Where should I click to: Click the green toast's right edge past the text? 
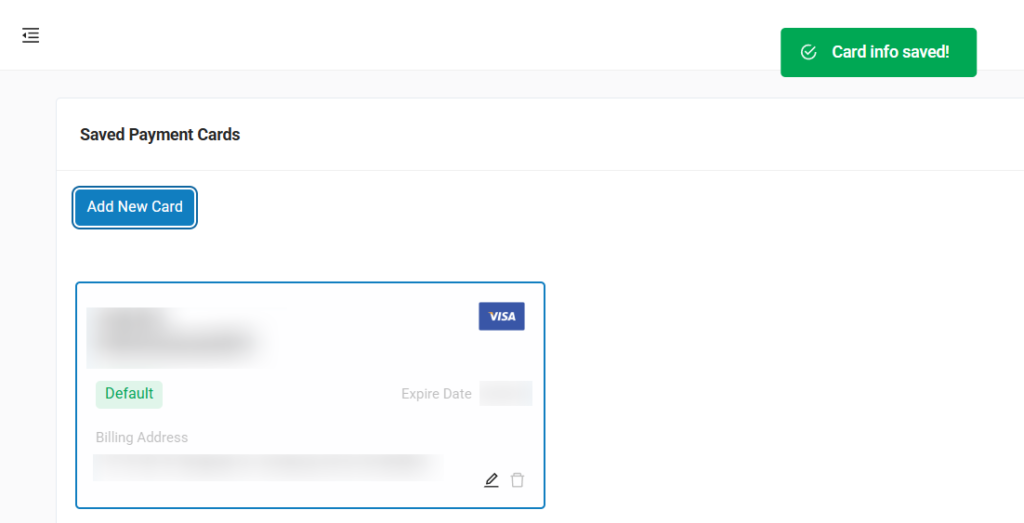click(x=965, y=52)
